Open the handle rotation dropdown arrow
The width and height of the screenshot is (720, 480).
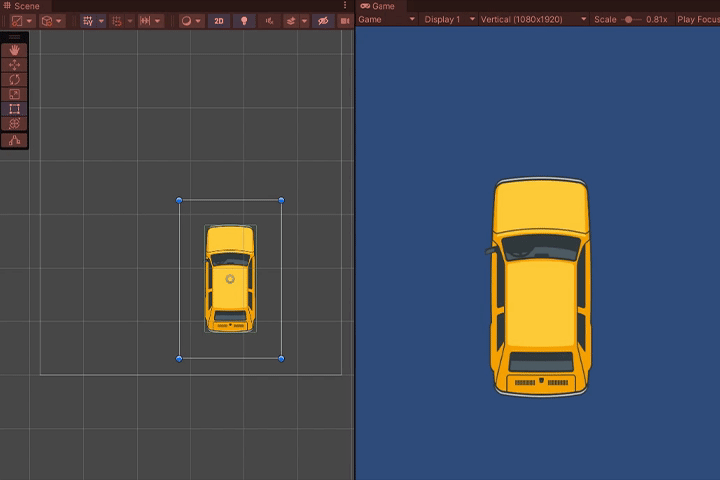coord(59,21)
